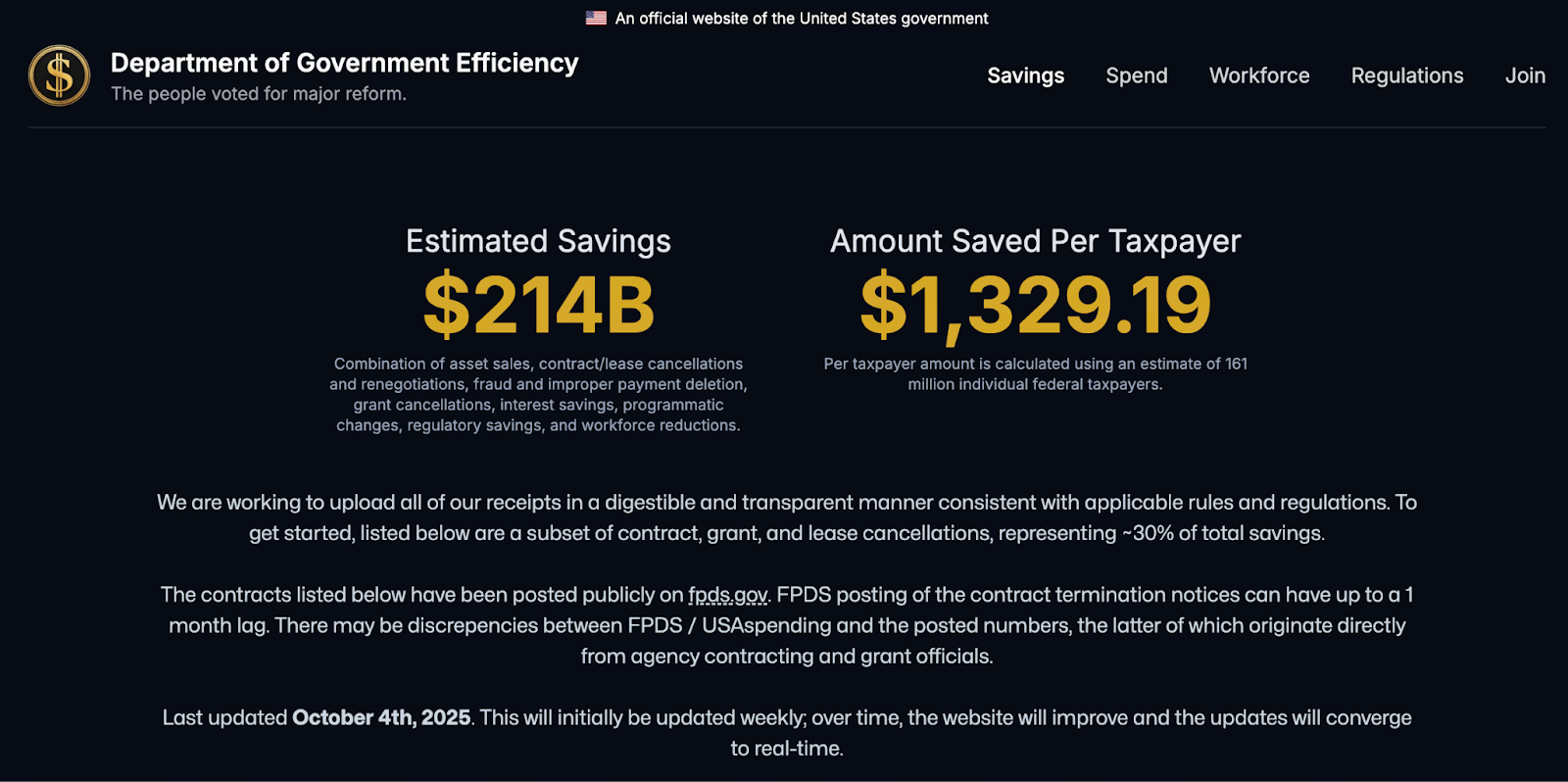Click the gold dollar coin logo
The height and width of the screenshot is (782, 1568).
coord(59,75)
